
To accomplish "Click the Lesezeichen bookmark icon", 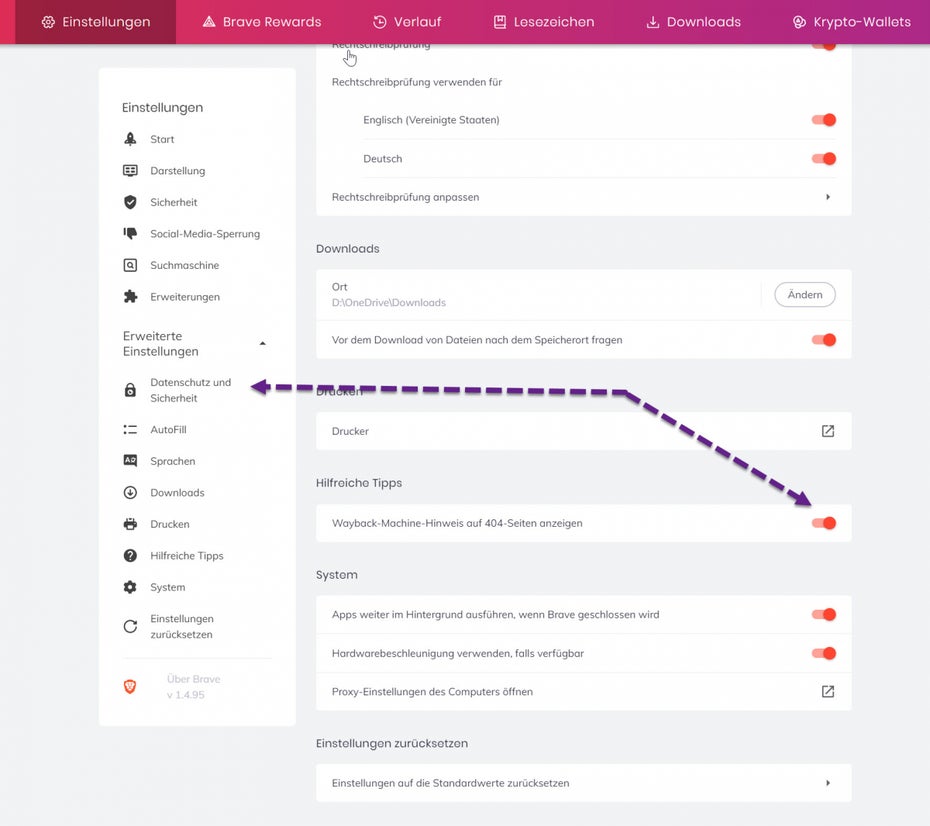I will coord(500,22).
